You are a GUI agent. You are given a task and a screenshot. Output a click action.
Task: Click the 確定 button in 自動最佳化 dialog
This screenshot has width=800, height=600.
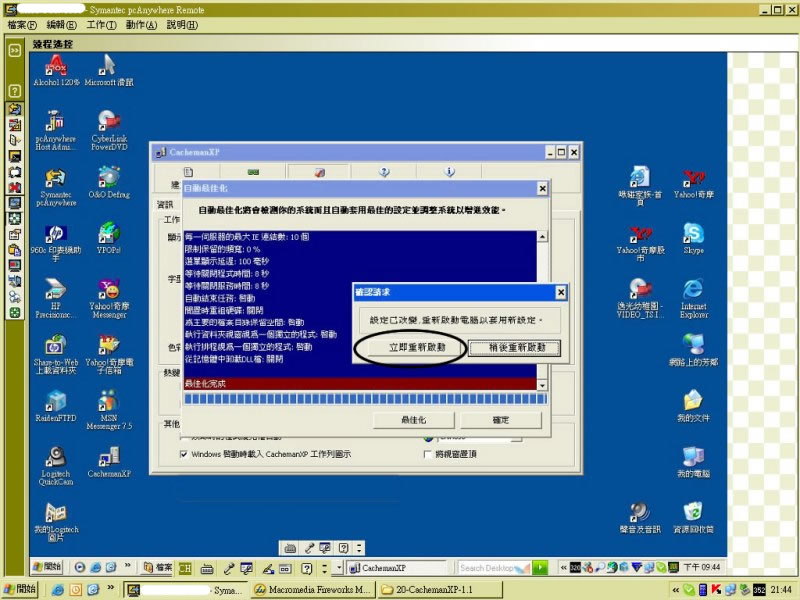[501, 420]
